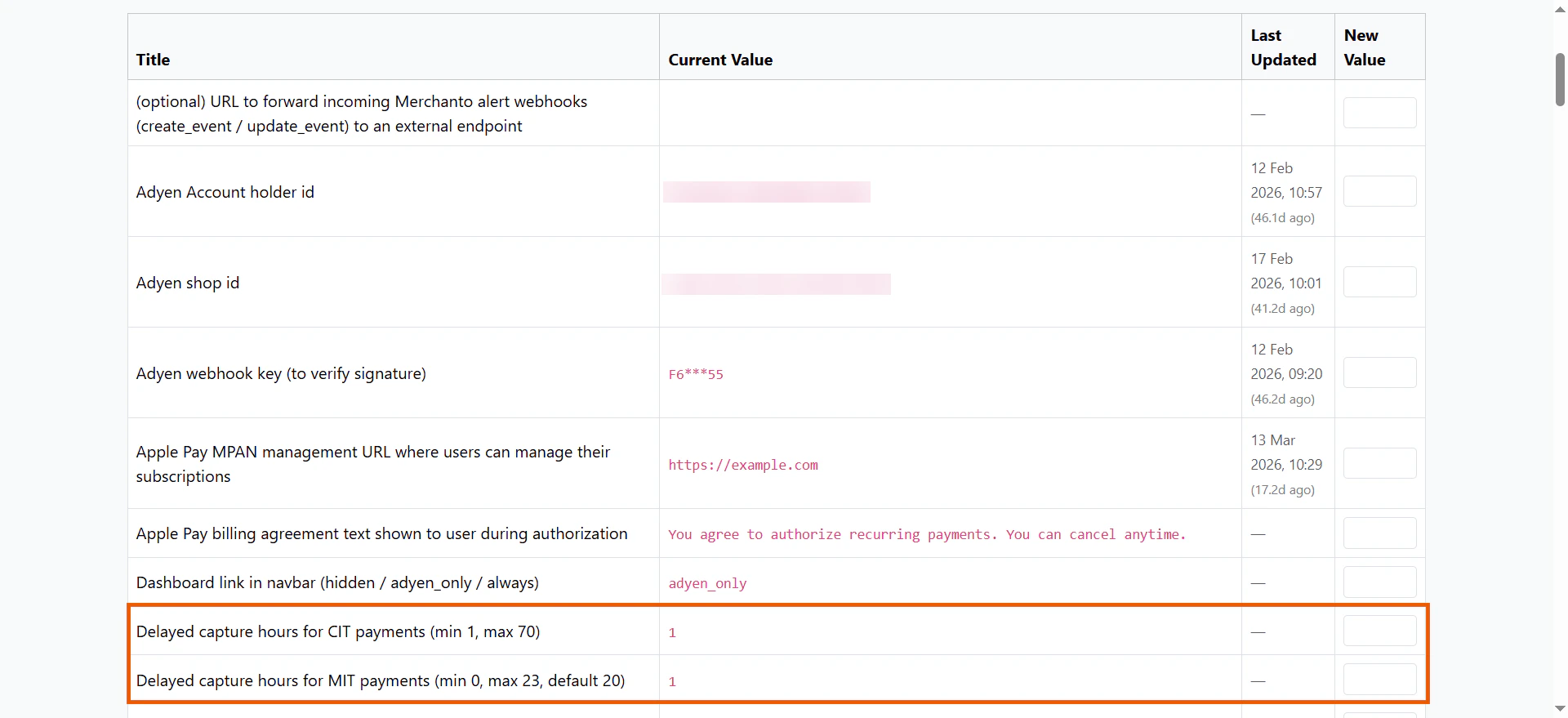Viewport: 1568px width, 718px height.
Task: Click the scrollbar down arrow
Action: pos(1560,709)
